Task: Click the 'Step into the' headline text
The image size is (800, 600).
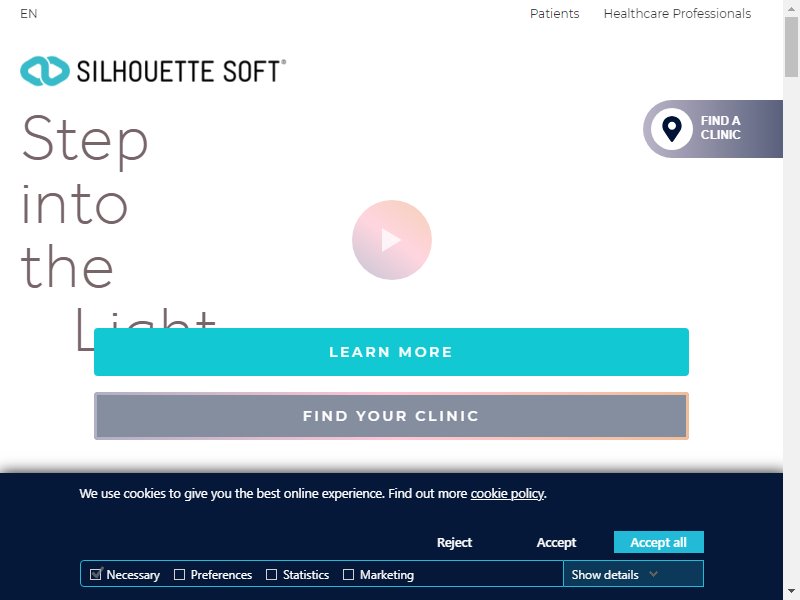Action: point(85,202)
